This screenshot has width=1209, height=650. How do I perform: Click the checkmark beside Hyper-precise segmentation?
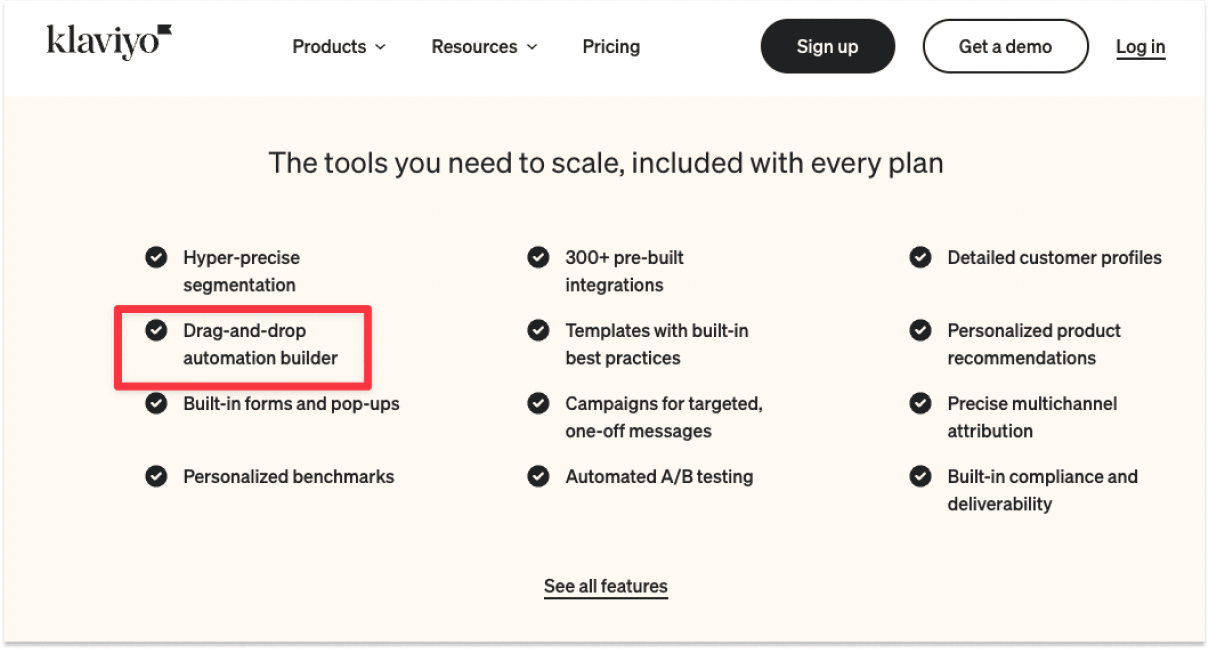click(x=156, y=257)
